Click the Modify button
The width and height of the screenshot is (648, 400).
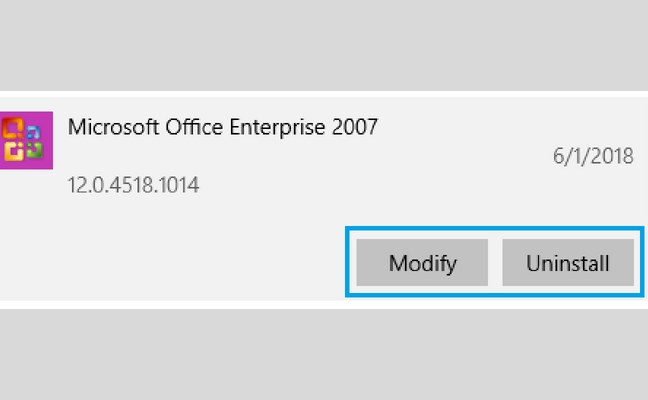[x=422, y=262]
